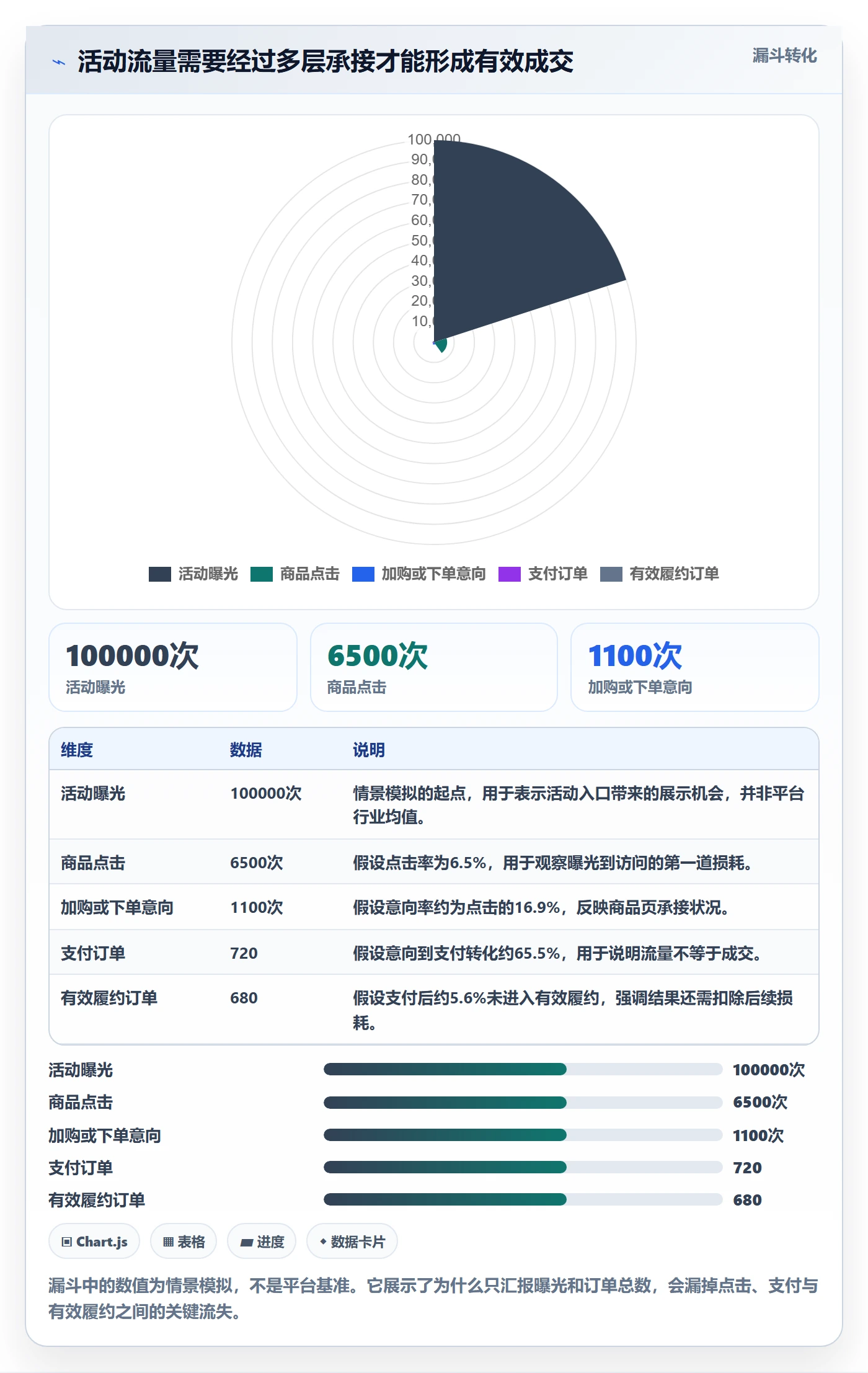Click the 有效履约订单 legend color box
The width and height of the screenshot is (868, 1373).
[x=611, y=574]
